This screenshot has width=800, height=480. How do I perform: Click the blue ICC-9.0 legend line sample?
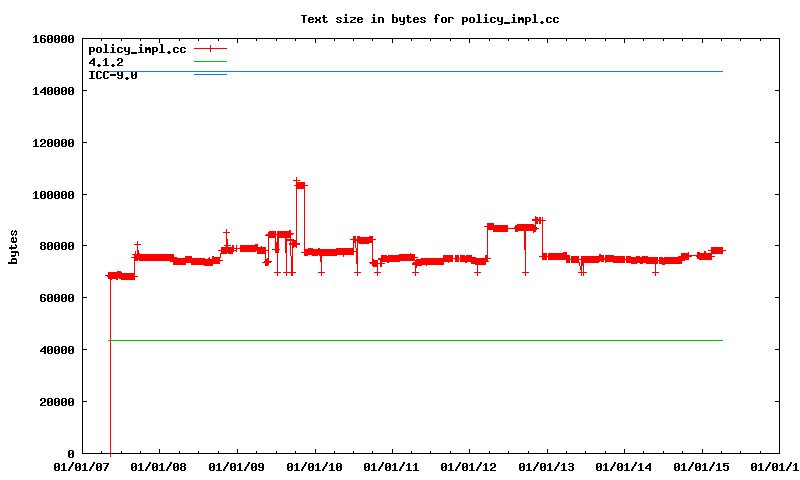point(210,74)
